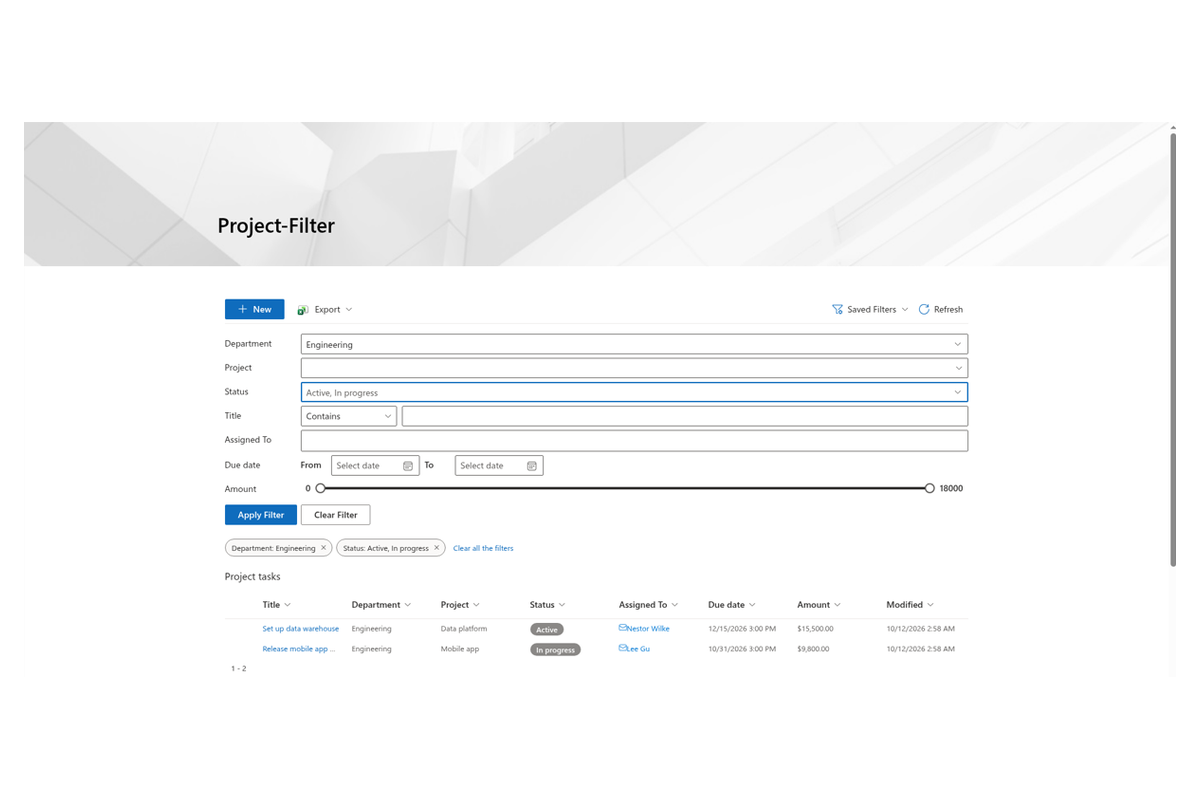Click the Amount slider maximum handle

[930, 489]
